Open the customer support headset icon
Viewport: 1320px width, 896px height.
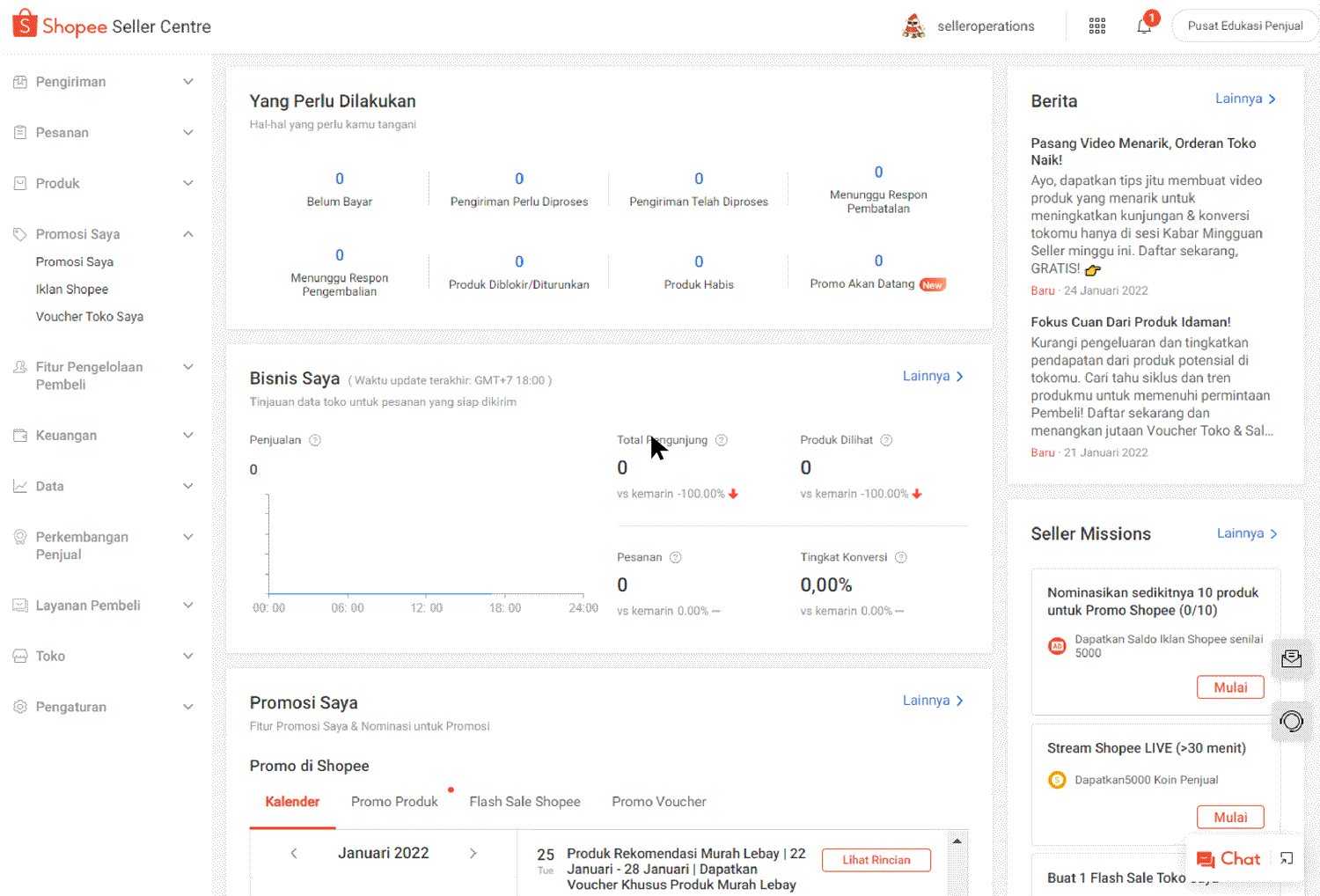coord(1291,722)
